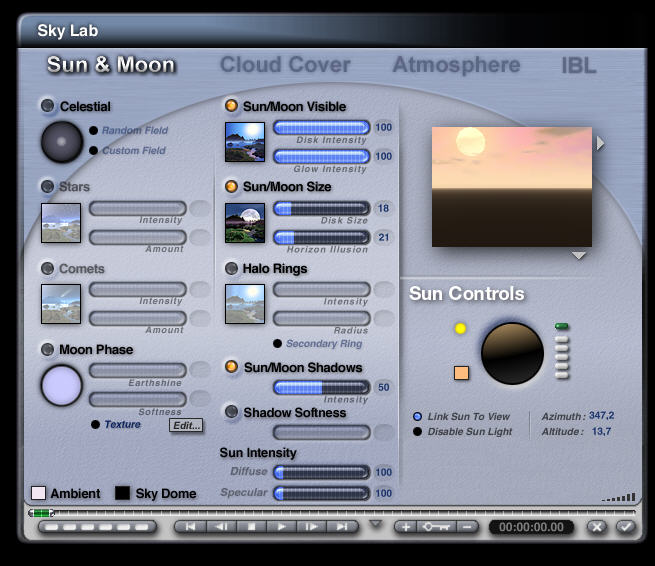The image size is (655, 566).
Task: Toggle Sun/Moon Visible off
Action: pos(231,106)
